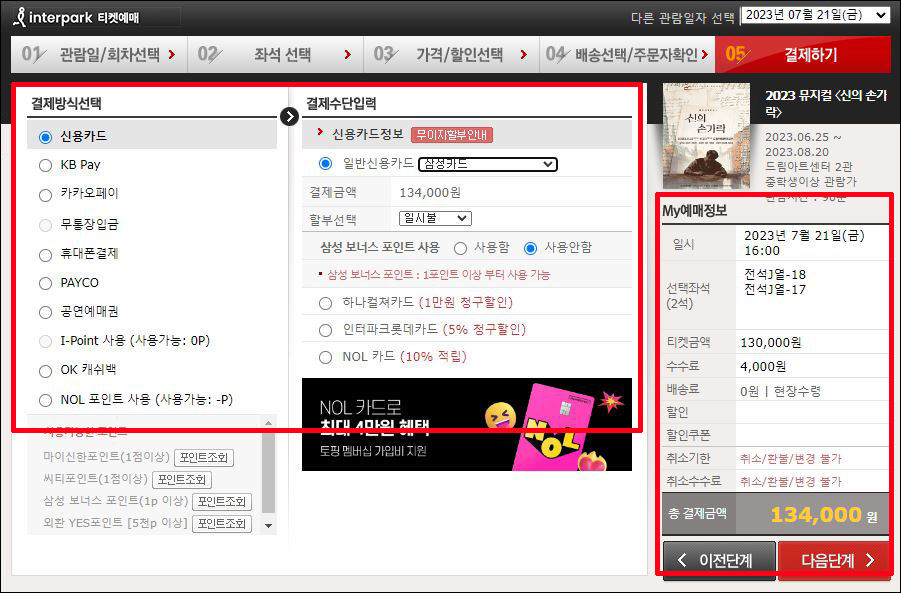901x593 pixels.
Task: Click the 2023 뮤지컬 신의 손가락 title
Action: [x=826, y=103]
